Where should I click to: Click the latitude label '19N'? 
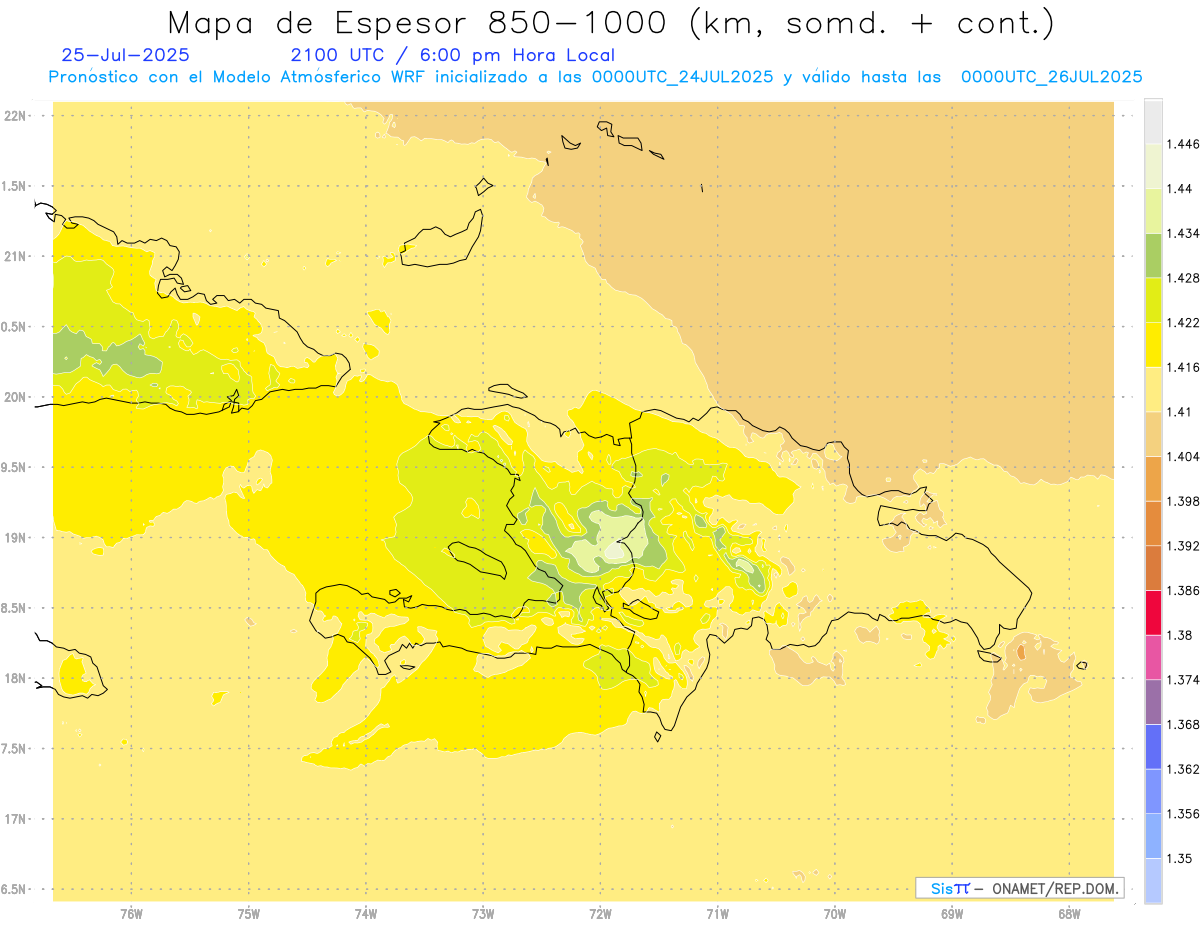coord(15,537)
